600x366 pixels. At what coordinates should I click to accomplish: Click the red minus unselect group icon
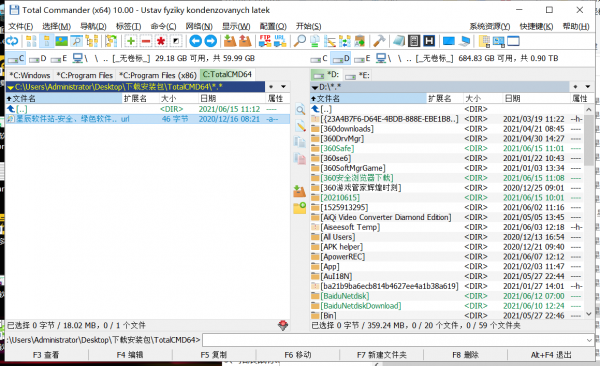(146, 41)
